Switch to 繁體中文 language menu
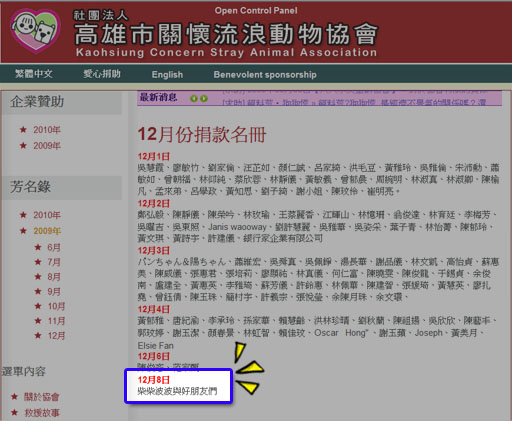 34,74
